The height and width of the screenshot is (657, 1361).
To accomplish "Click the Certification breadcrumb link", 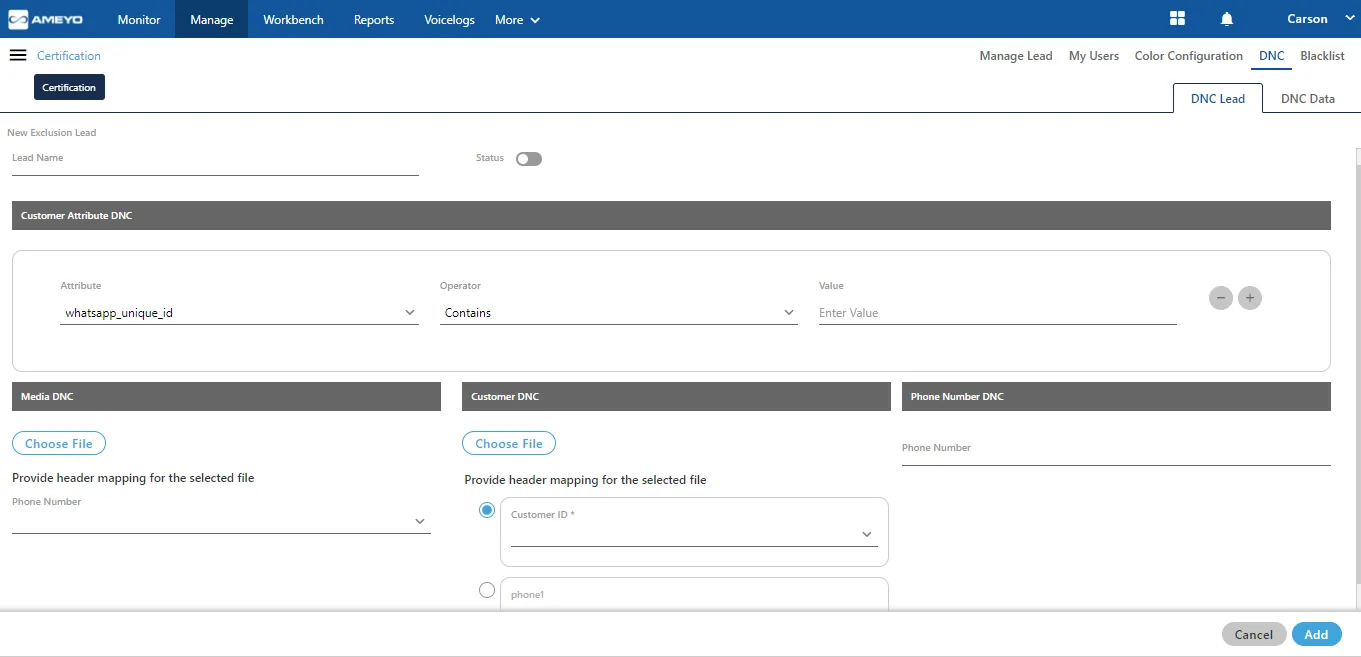I will (69, 56).
